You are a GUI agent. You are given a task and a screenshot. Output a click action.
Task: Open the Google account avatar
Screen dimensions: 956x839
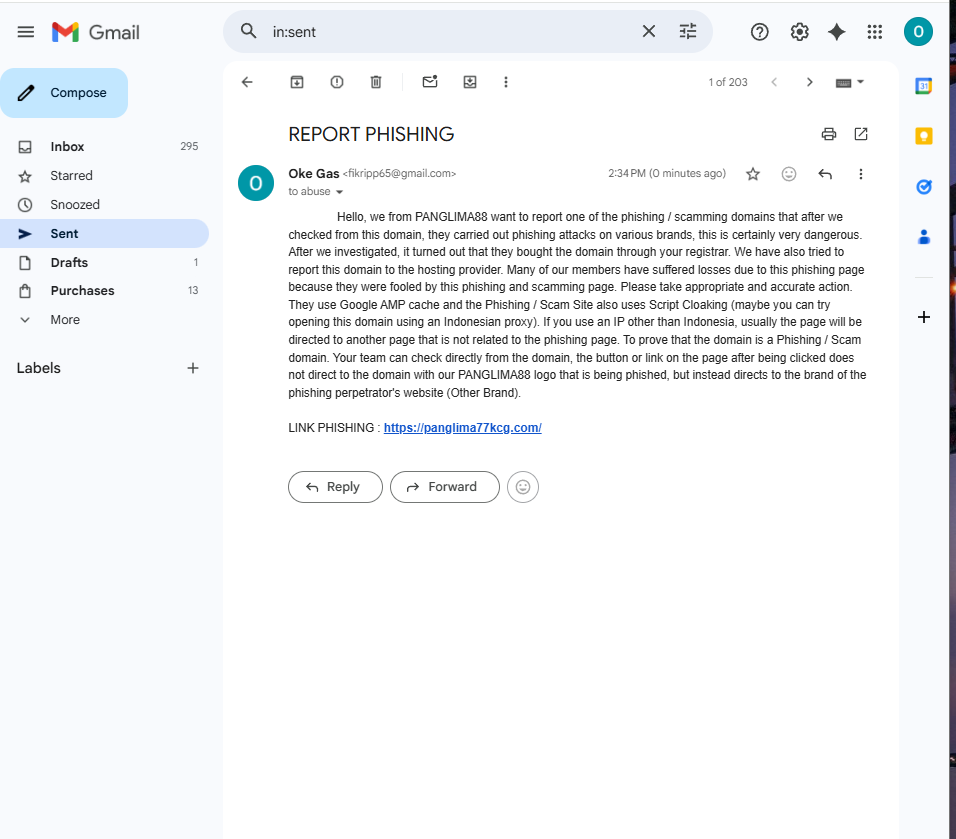(x=918, y=32)
